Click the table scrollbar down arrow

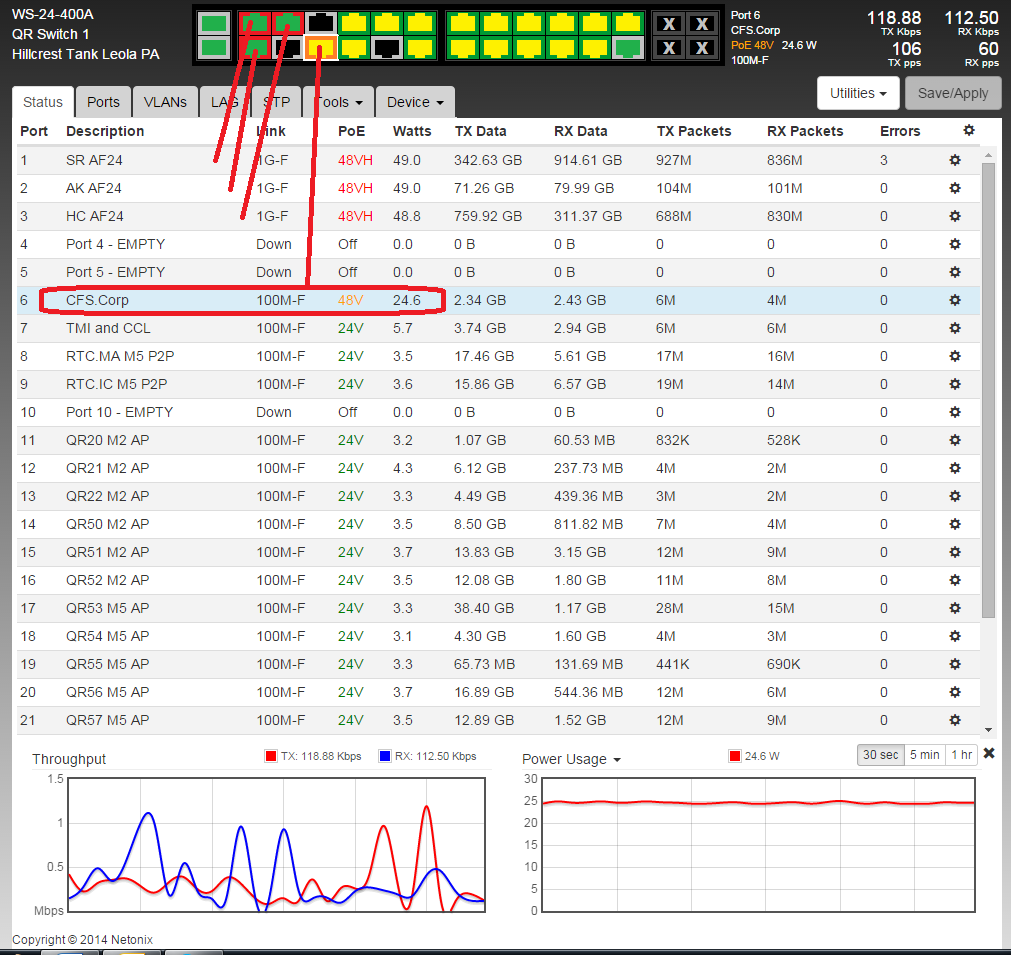[x=988, y=730]
